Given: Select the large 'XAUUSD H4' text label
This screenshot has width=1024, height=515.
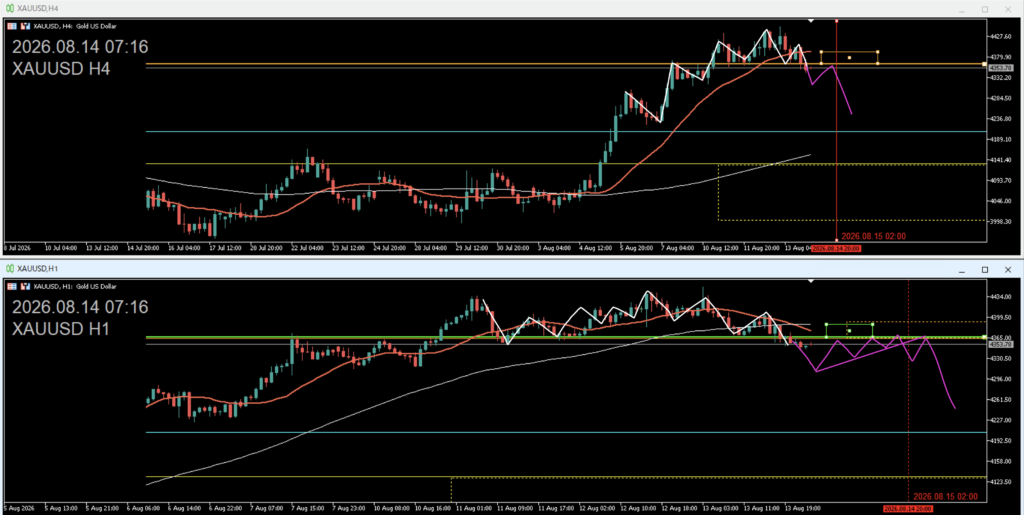Looking at the screenshot, I should [61, 69].
